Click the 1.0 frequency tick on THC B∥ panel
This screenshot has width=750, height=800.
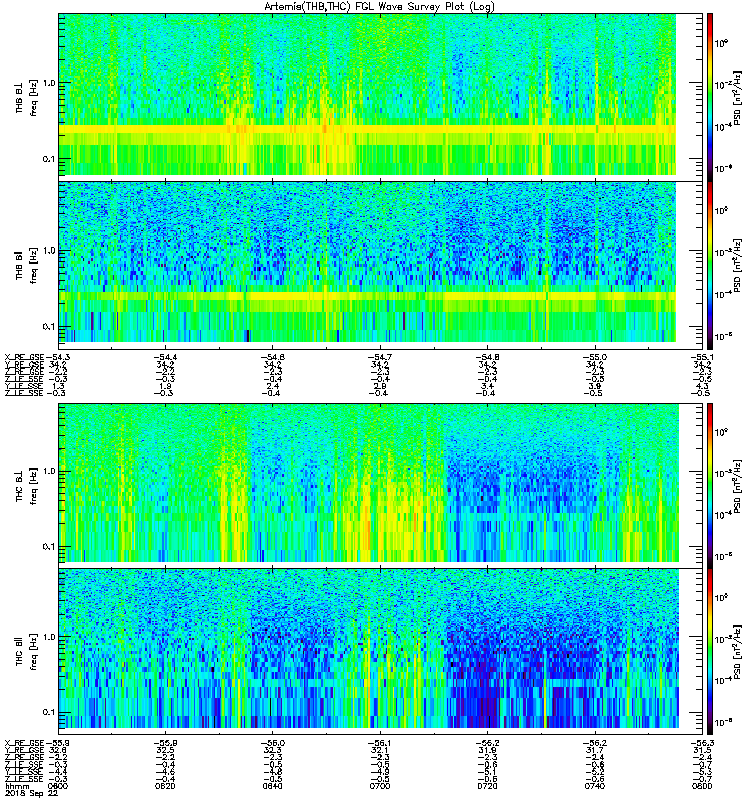[48, 637]
